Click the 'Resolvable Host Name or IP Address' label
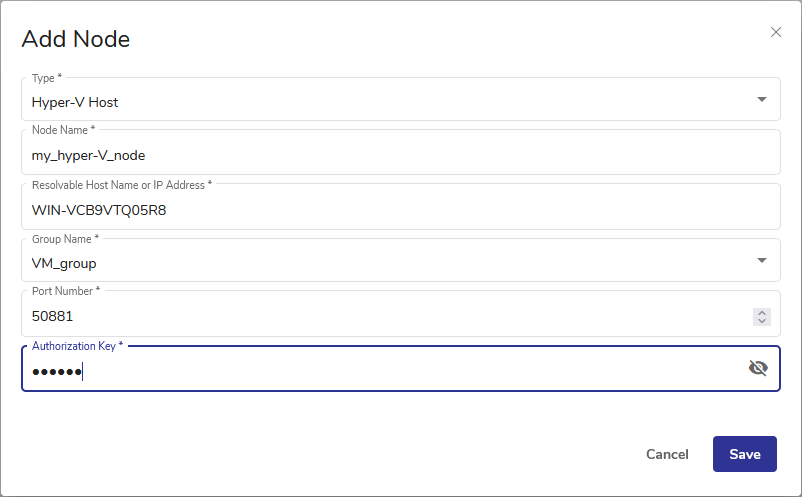Screen dimensions: 802x497 121,185
